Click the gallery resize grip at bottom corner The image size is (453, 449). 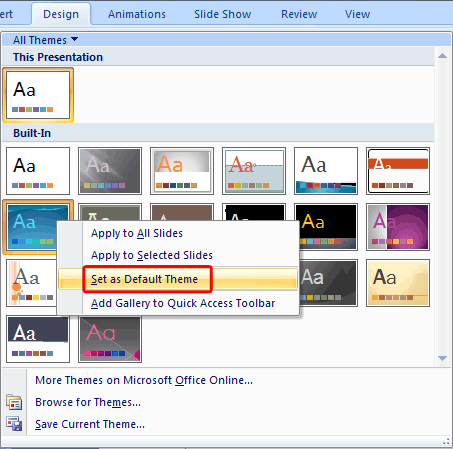(446, 441)
